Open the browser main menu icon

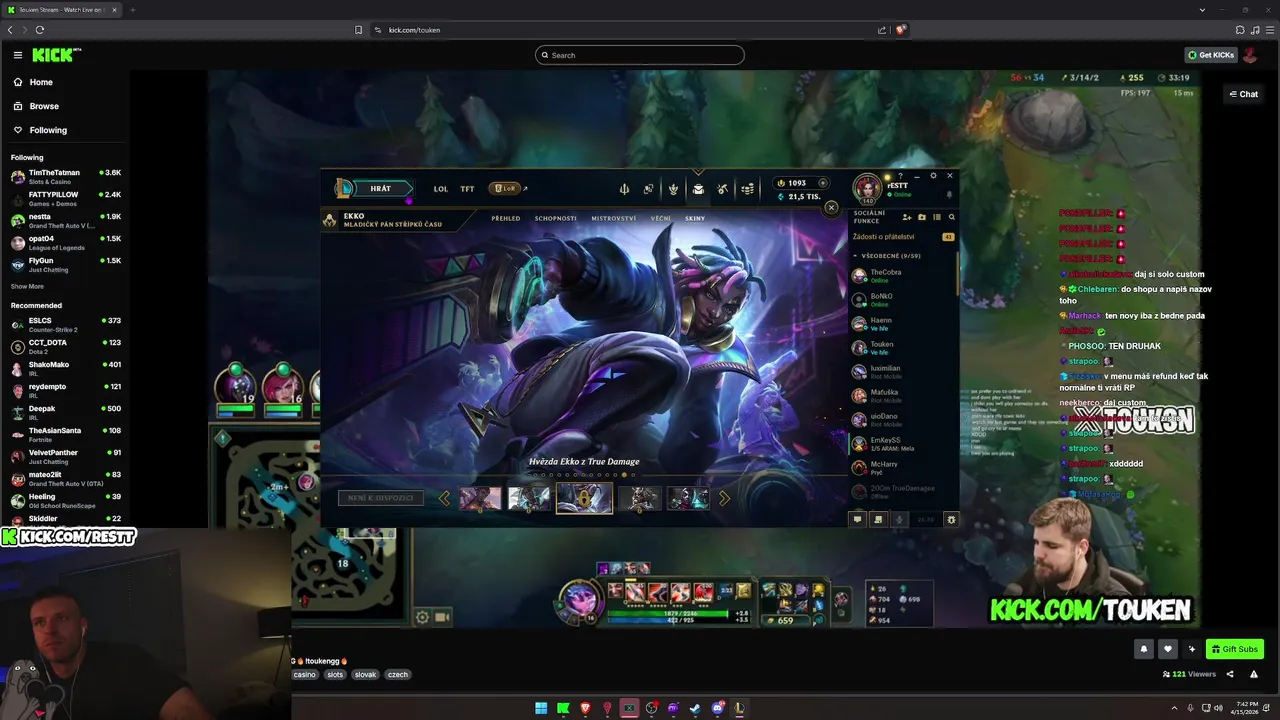pos(1270,30)
